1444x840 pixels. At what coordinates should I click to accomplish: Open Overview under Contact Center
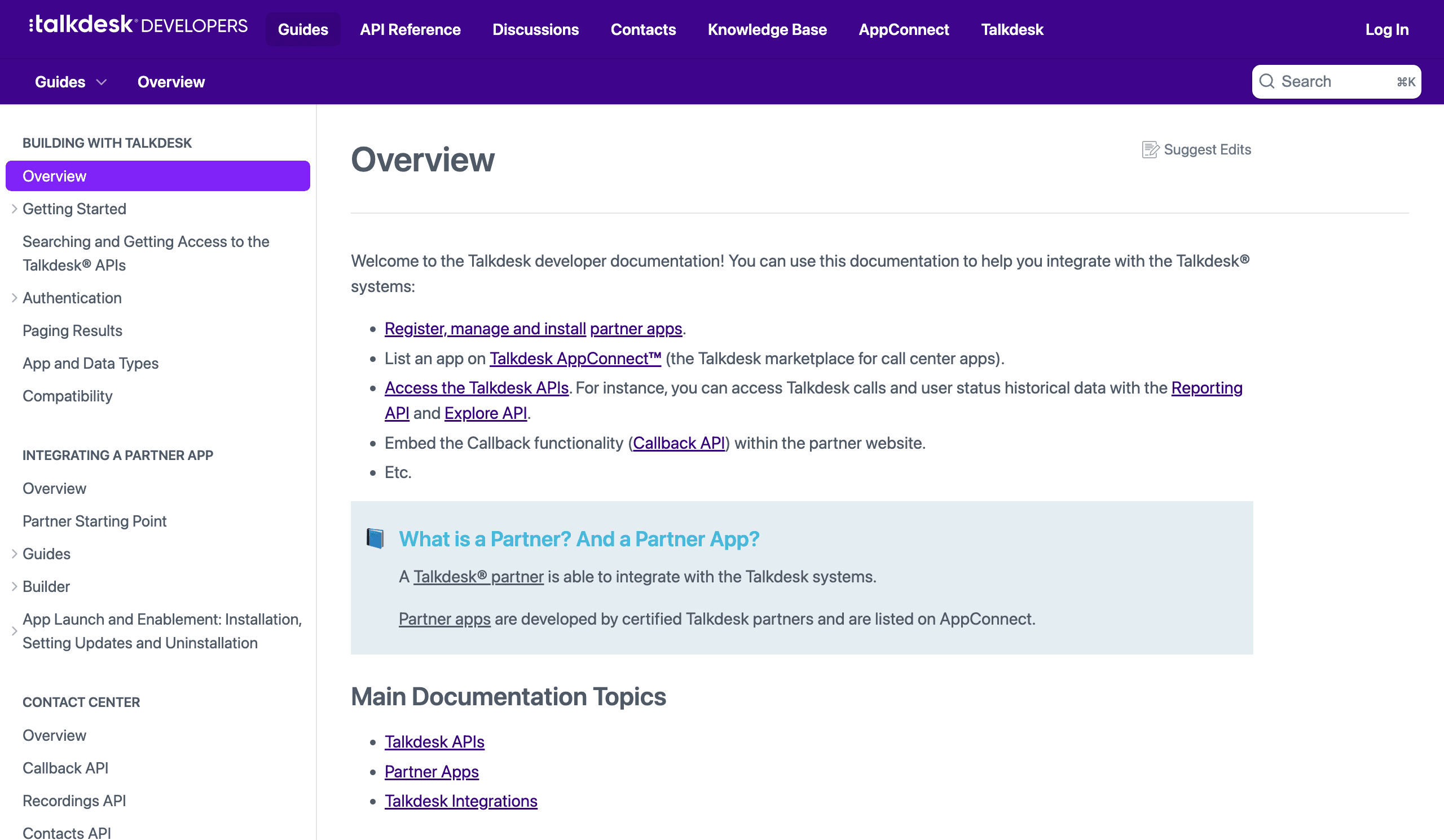[55, 735]
